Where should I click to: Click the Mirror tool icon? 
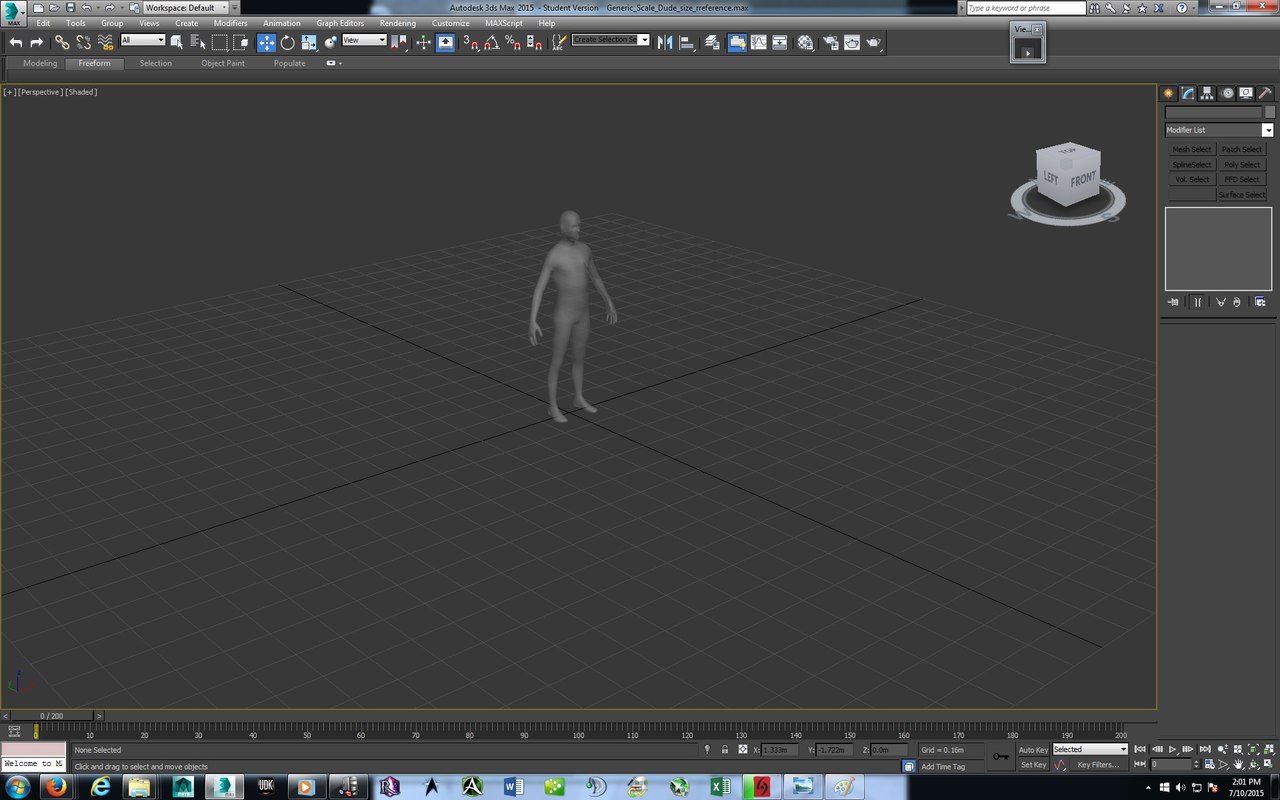(665, 42)
